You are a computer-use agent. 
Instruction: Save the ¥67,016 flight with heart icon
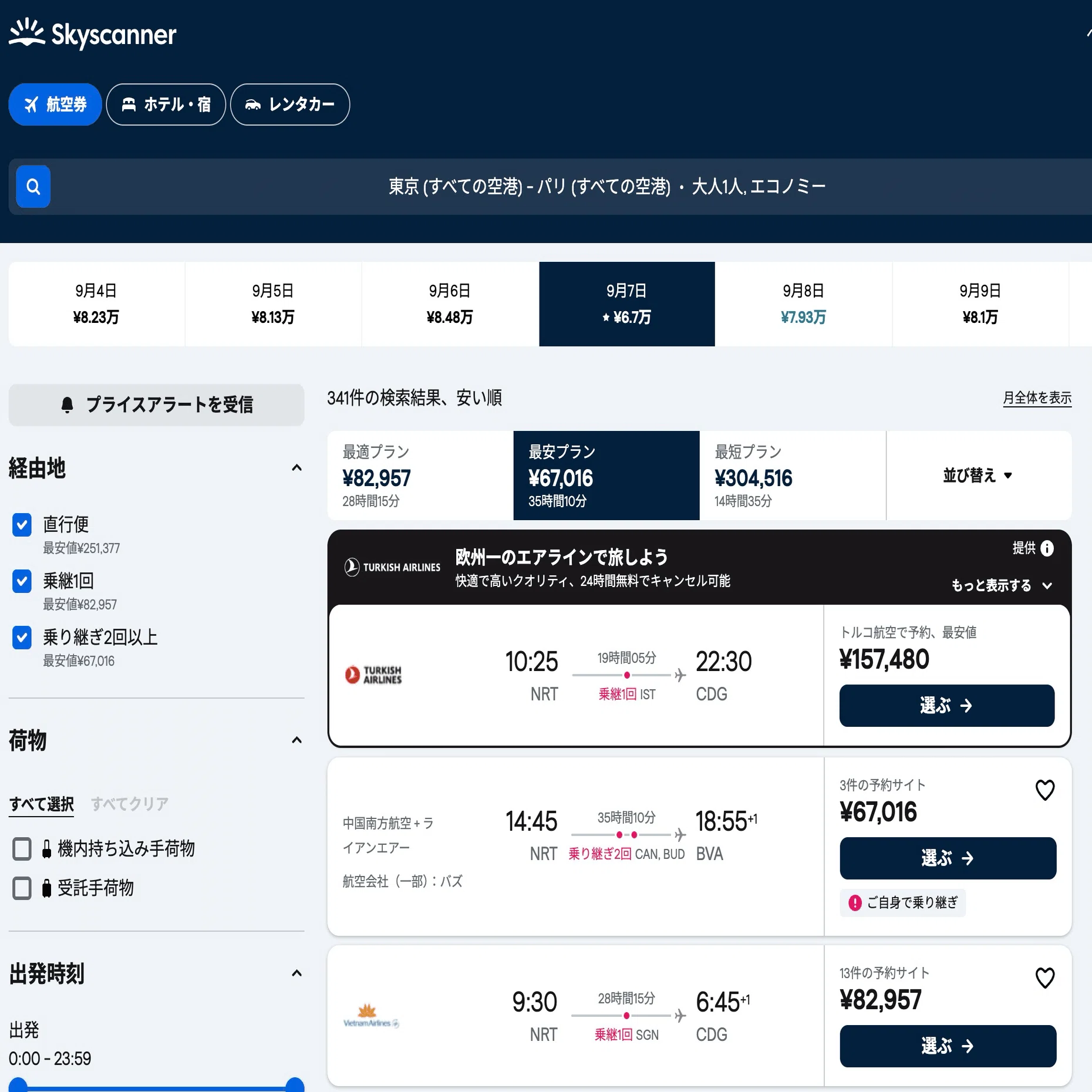[x=1045, y=790]
